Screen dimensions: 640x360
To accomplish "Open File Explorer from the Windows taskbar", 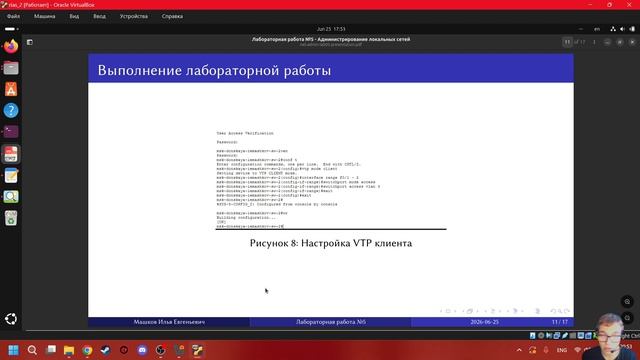I will 69,350.
